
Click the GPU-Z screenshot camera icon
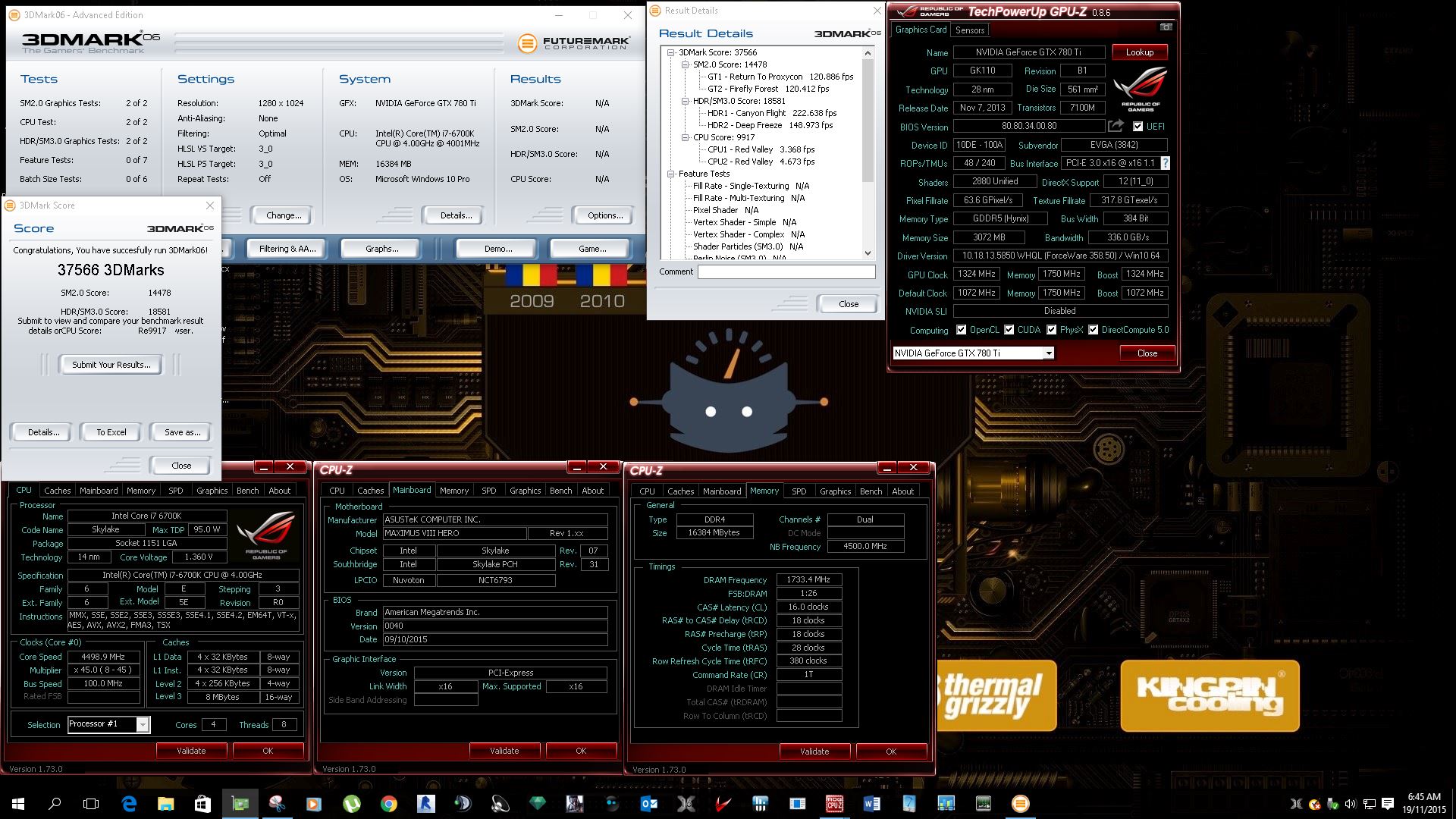[1166, 27]
